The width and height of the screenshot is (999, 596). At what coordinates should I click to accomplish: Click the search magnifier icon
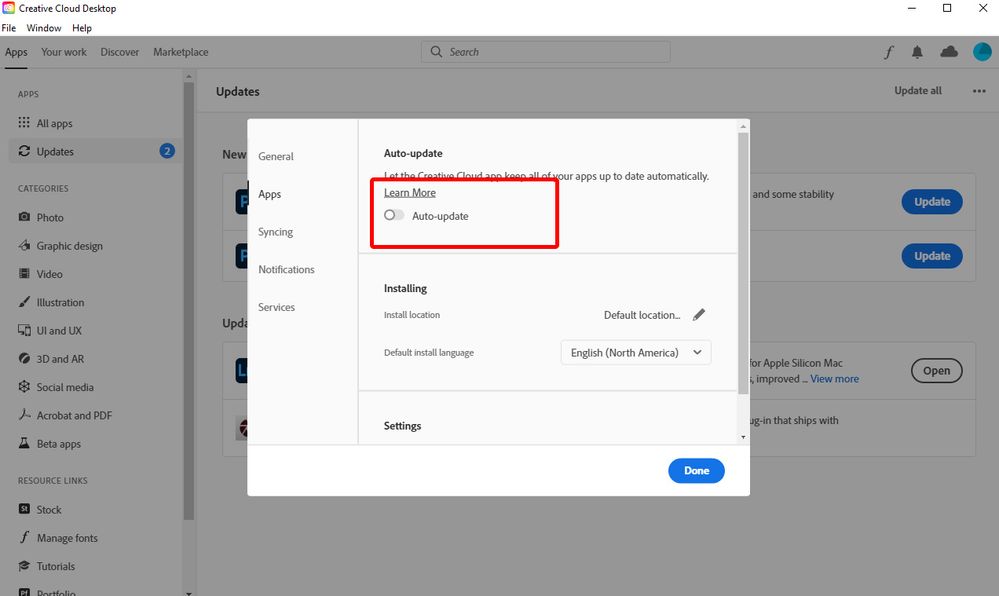436,52
